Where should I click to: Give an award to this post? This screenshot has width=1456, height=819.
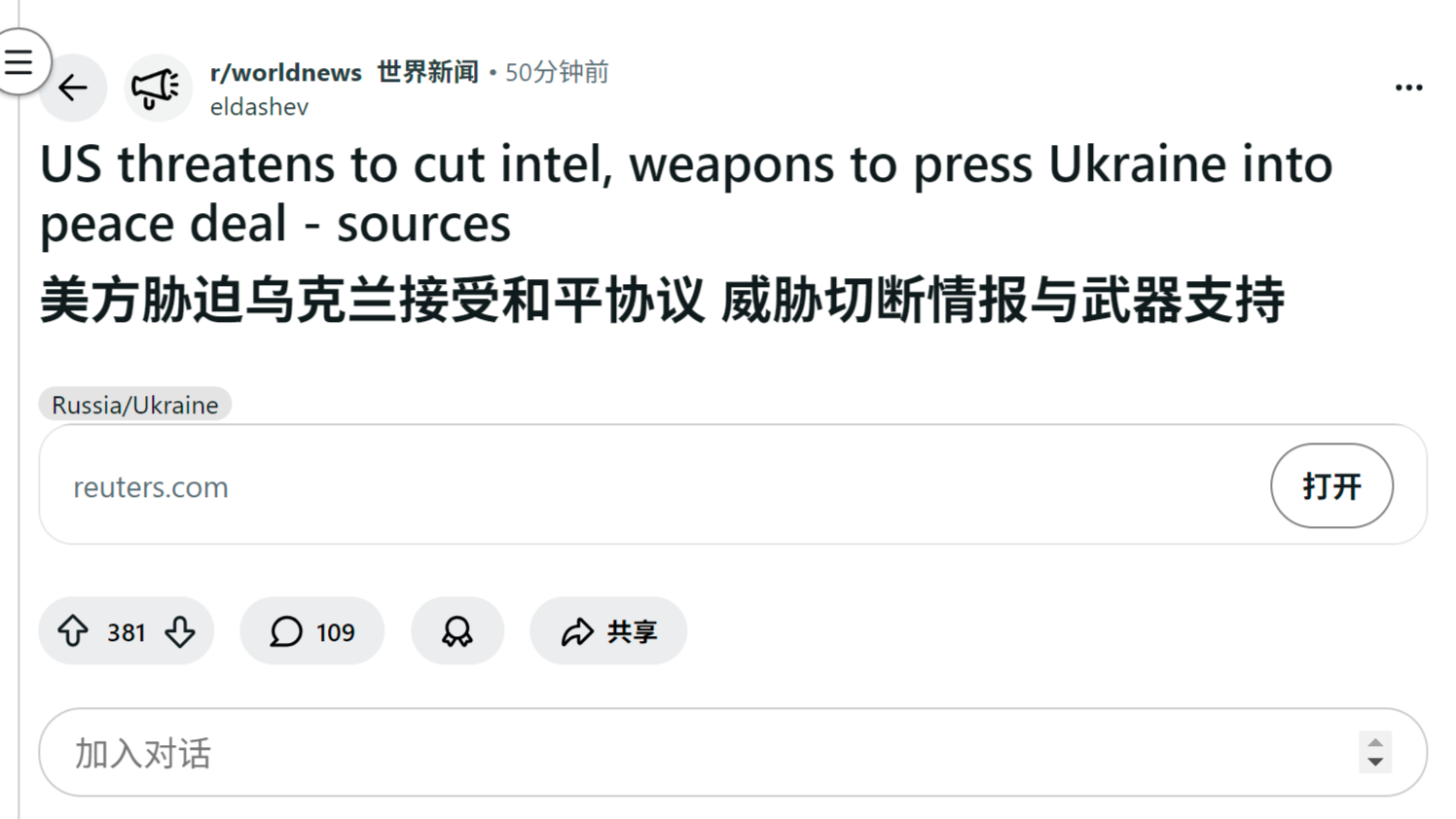click(x=457, y=631)
